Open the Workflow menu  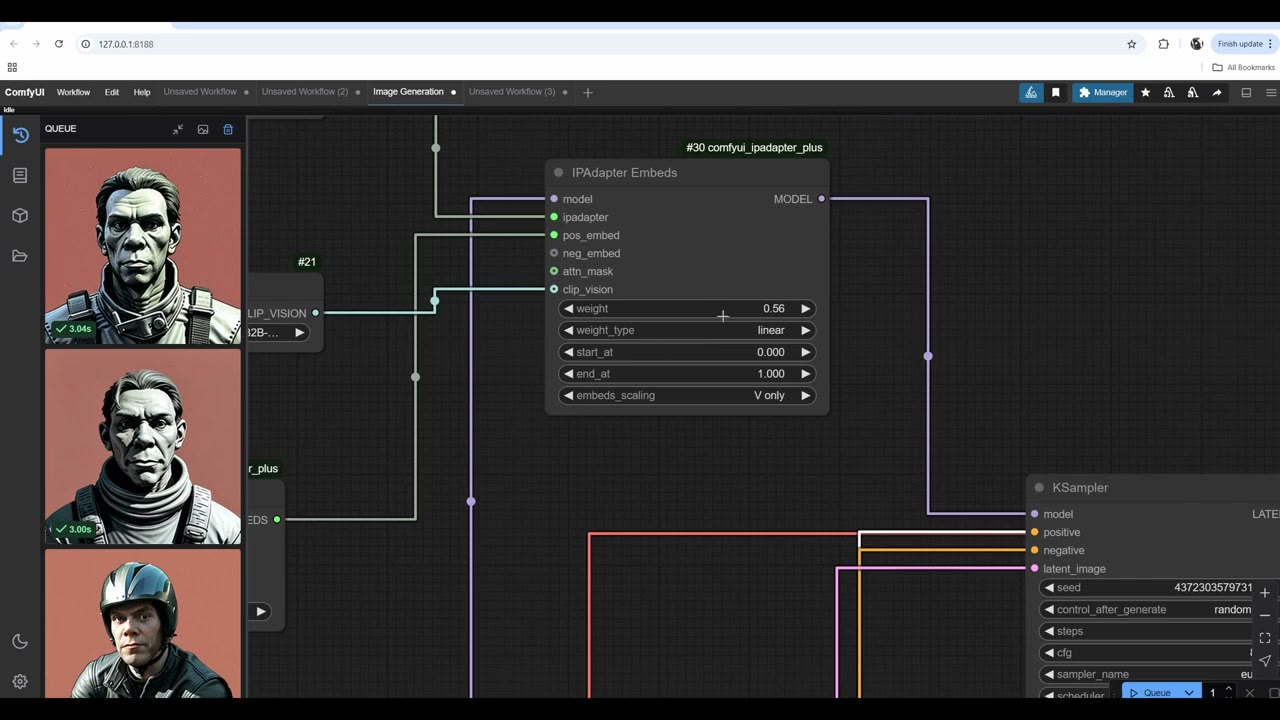coord(73,93)
